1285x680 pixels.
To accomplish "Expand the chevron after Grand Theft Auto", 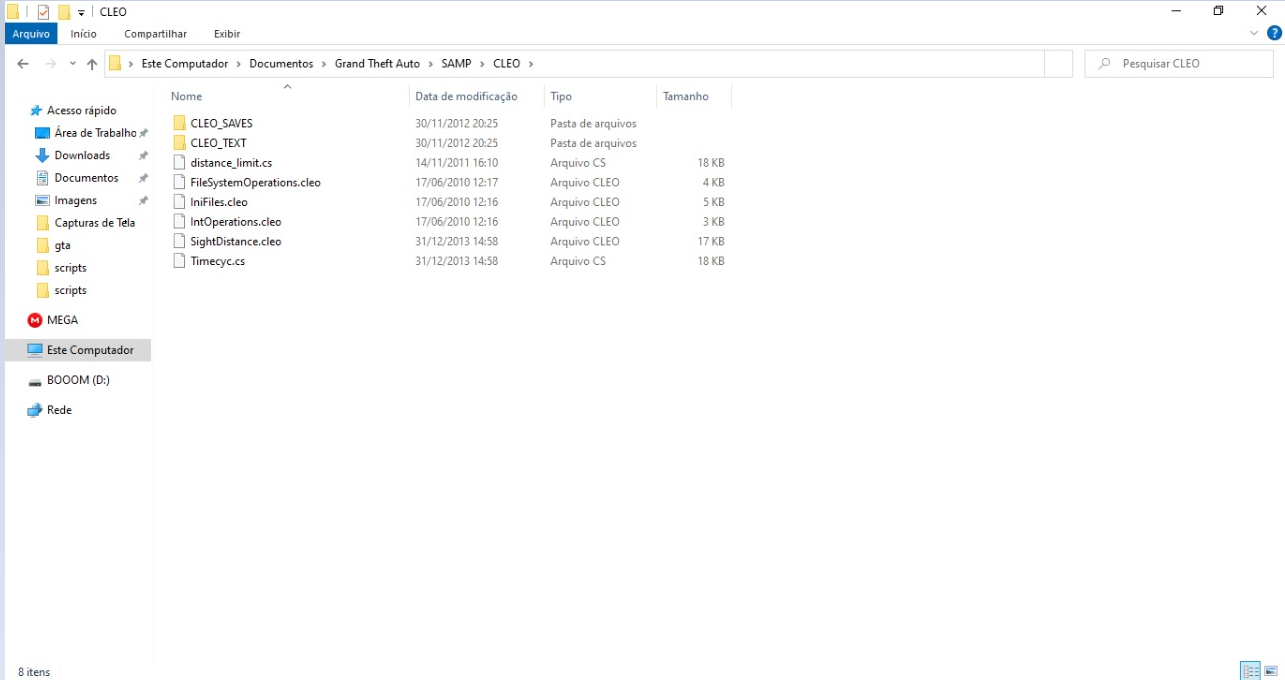I will pos(431,63).
